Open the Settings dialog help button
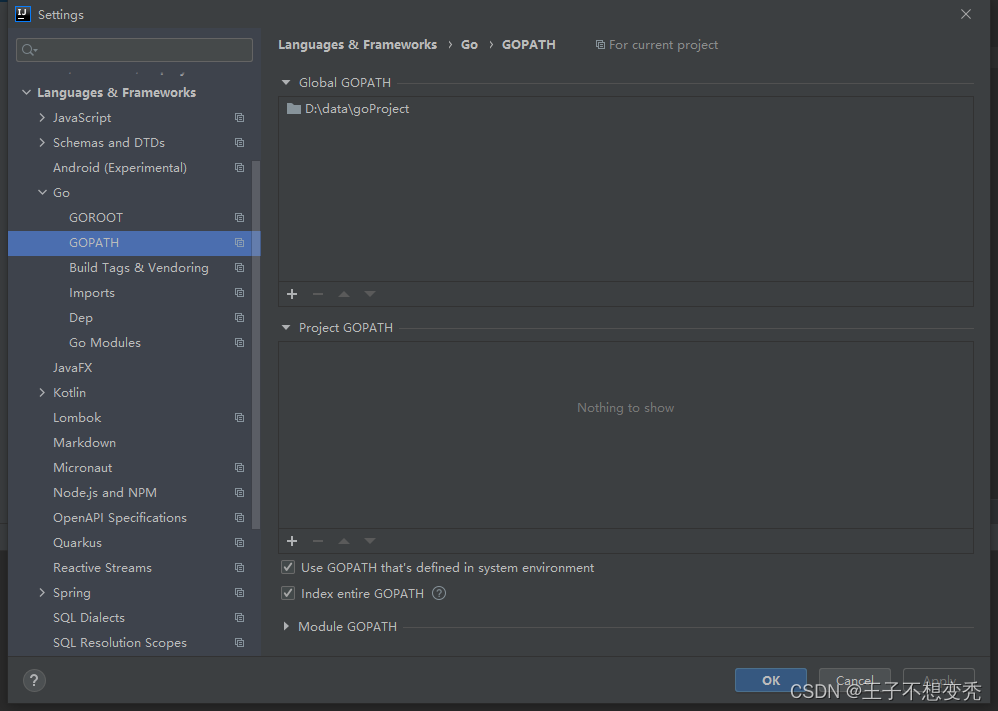The height and width of the screenshot is (711, 998). click(x=34, y=680)
